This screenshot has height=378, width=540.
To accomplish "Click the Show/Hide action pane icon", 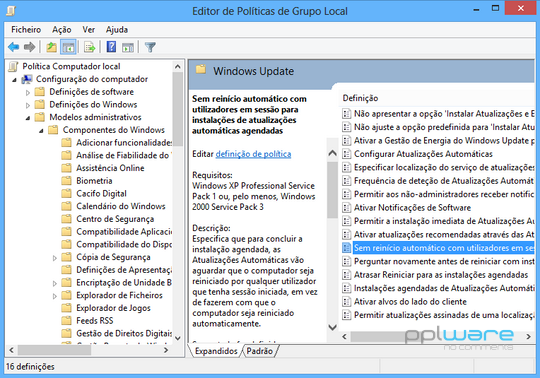I will click(128, 47).
